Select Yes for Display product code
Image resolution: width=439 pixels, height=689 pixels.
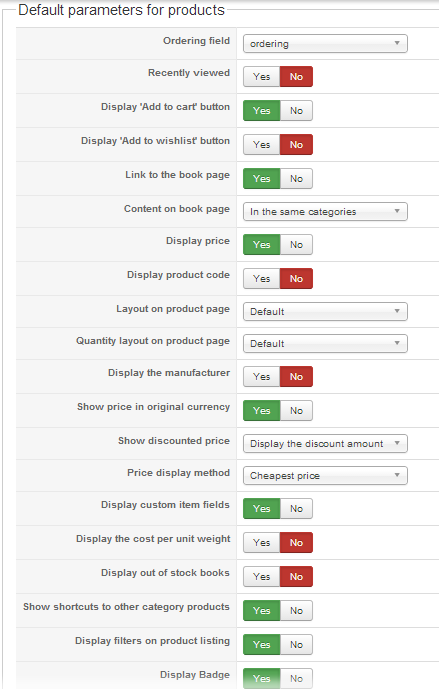(261, 279)
